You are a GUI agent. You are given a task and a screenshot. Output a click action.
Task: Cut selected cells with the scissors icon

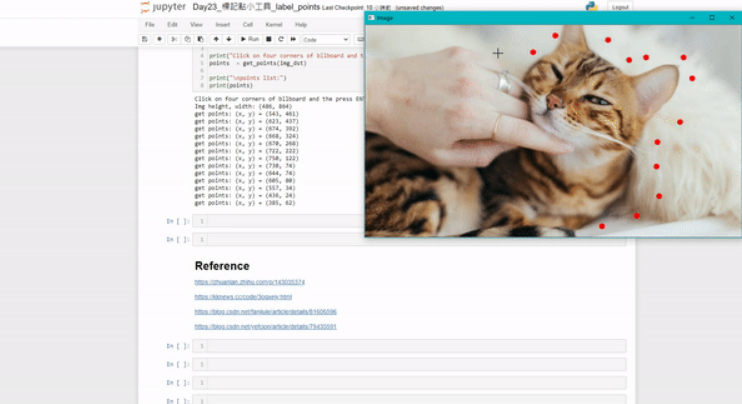pyautogui.click(x=174, y=39)
